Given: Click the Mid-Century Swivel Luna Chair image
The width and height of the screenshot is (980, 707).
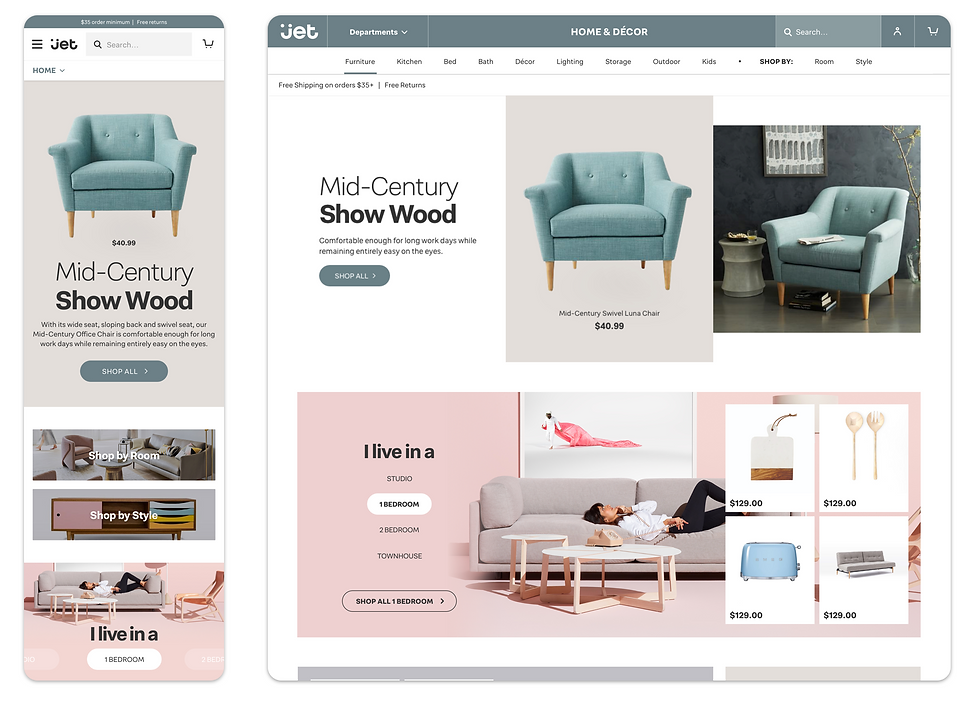Looking at the screenshot, I should tap(609, 222).
